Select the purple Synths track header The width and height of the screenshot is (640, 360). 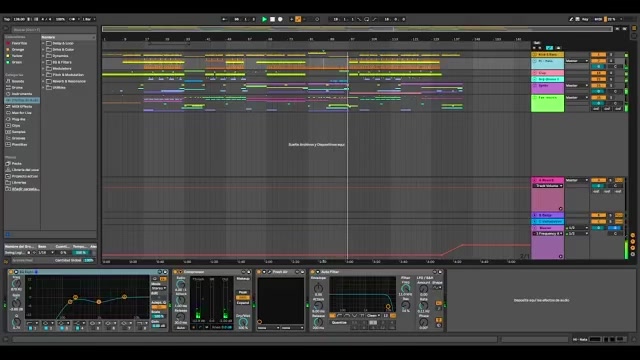click(x=547, y=88)
